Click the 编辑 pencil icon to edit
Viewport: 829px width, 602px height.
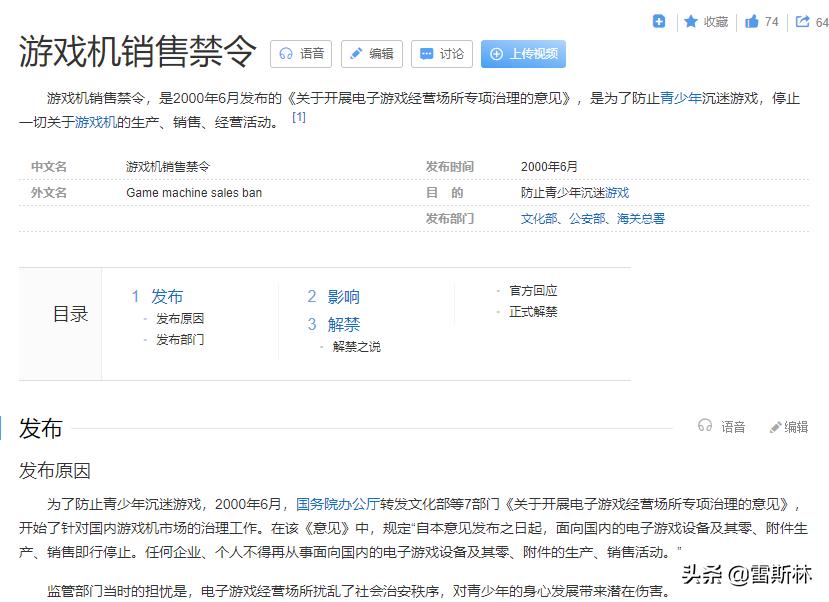click(x=356, y=55)
